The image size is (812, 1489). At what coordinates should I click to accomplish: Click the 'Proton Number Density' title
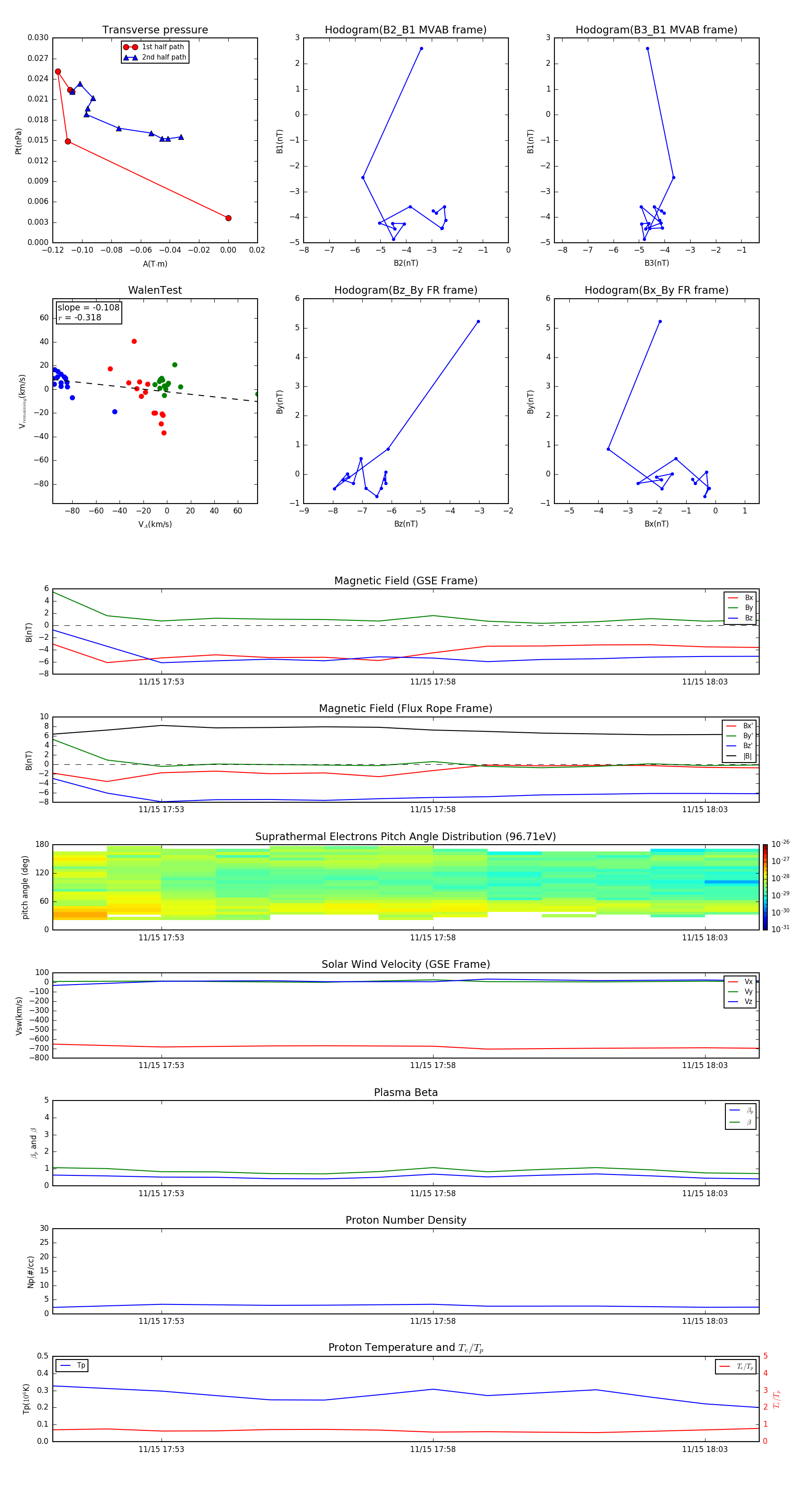point(406,1220)
